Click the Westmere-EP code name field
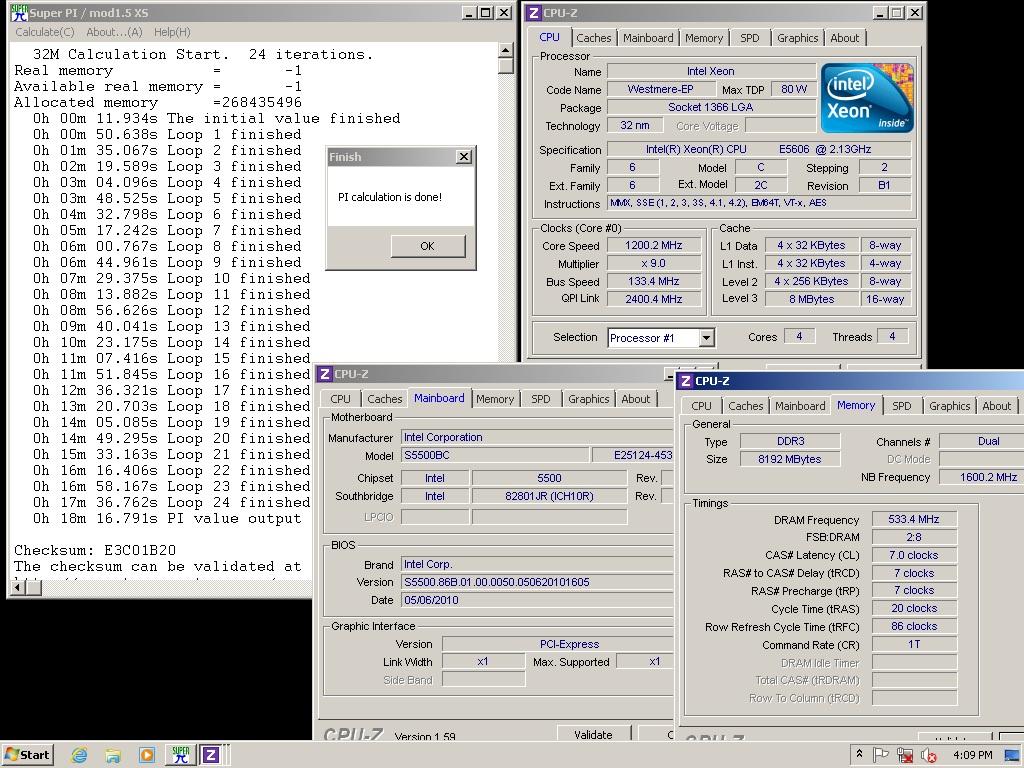Image resolution: width=1024 pixels, height=768 pixels. click(x=660, y=89)
